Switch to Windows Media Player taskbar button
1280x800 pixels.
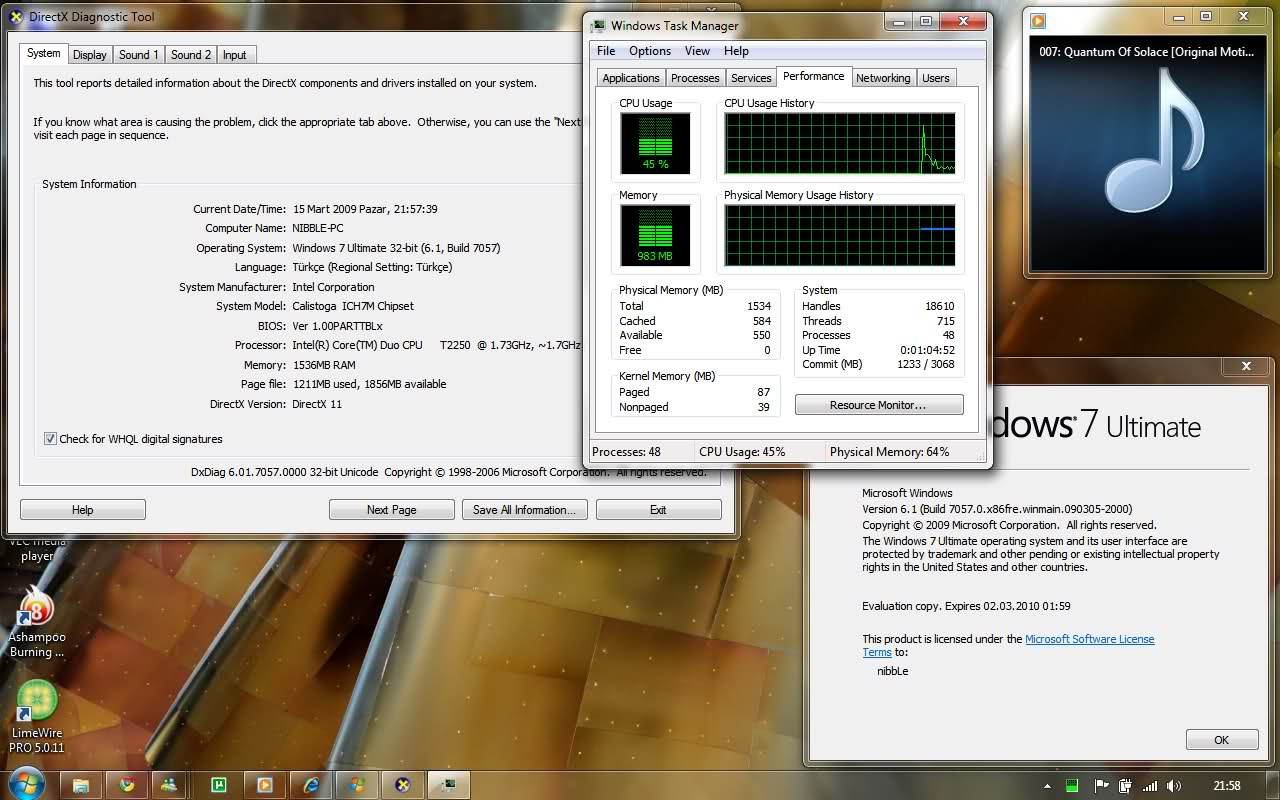265,785
